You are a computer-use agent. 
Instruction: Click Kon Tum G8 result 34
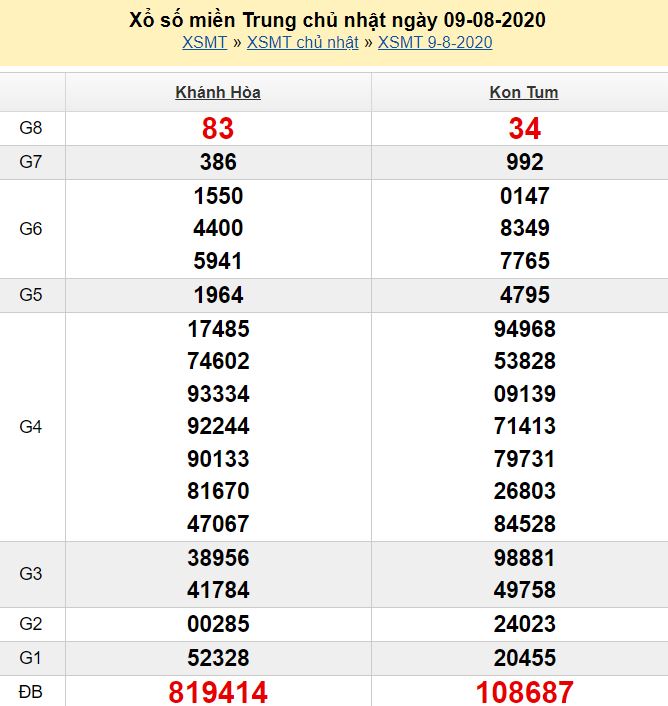click(524, 128)
